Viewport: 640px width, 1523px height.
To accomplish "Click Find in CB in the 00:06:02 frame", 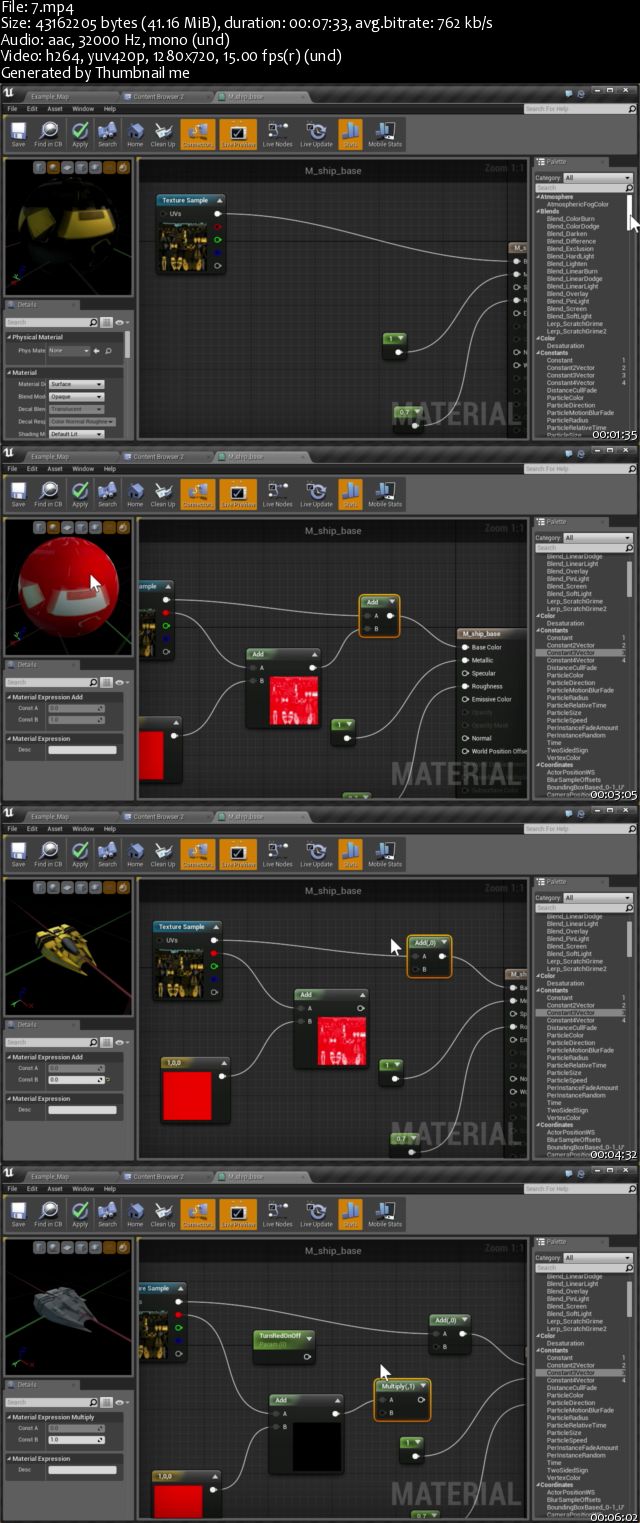I will pyautogui.click(x=48, y=1213).
